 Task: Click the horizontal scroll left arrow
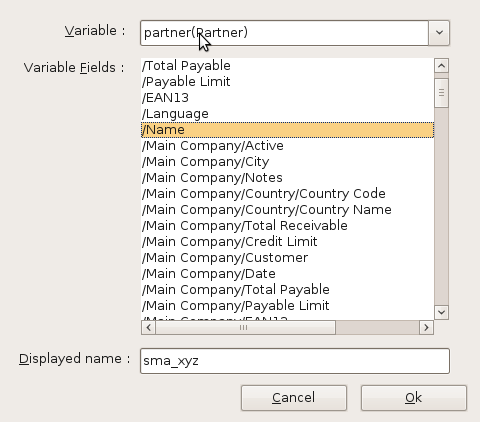click(x=149, y=327)
